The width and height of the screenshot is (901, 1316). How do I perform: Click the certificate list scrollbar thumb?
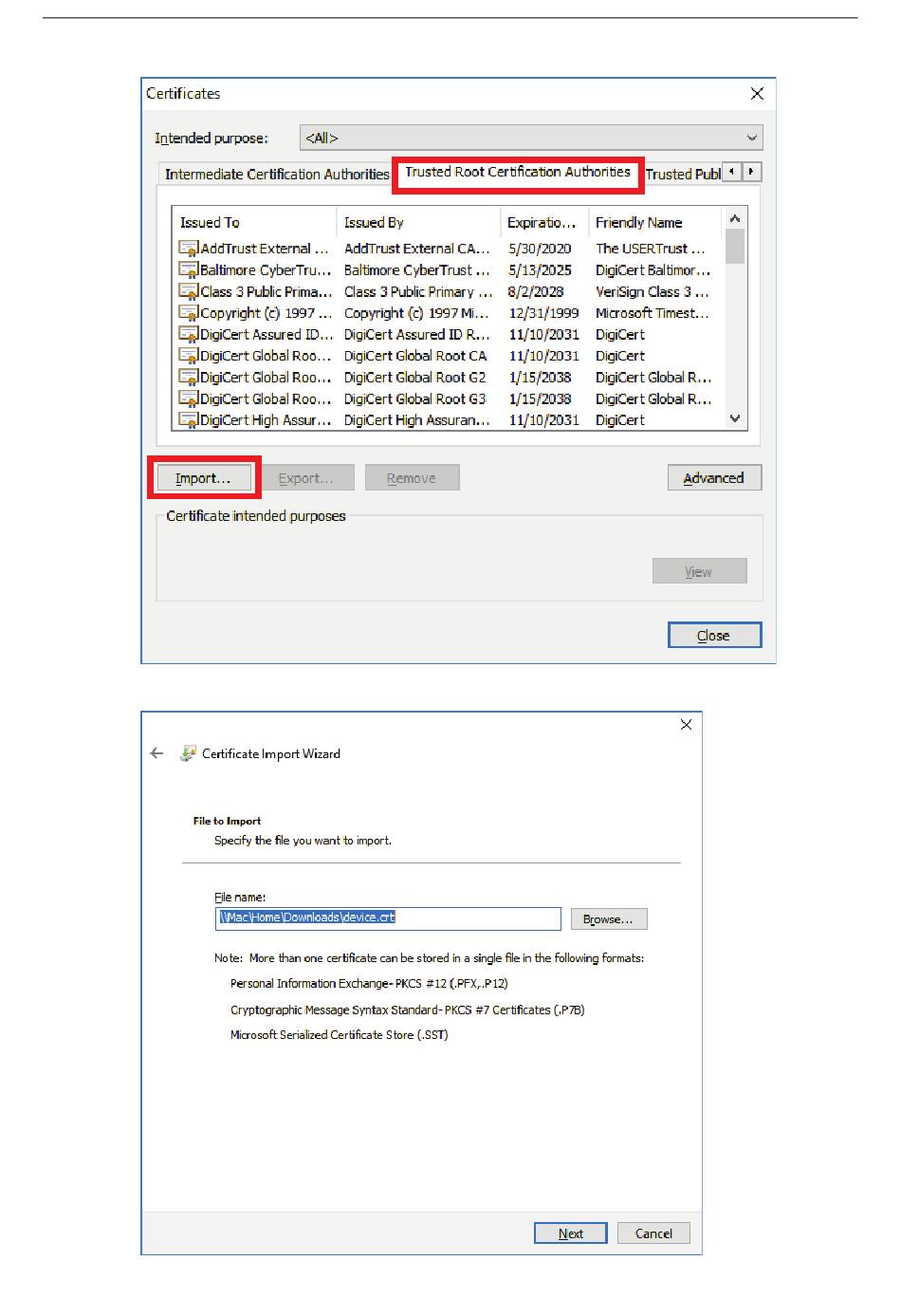[x=734, y=246]
